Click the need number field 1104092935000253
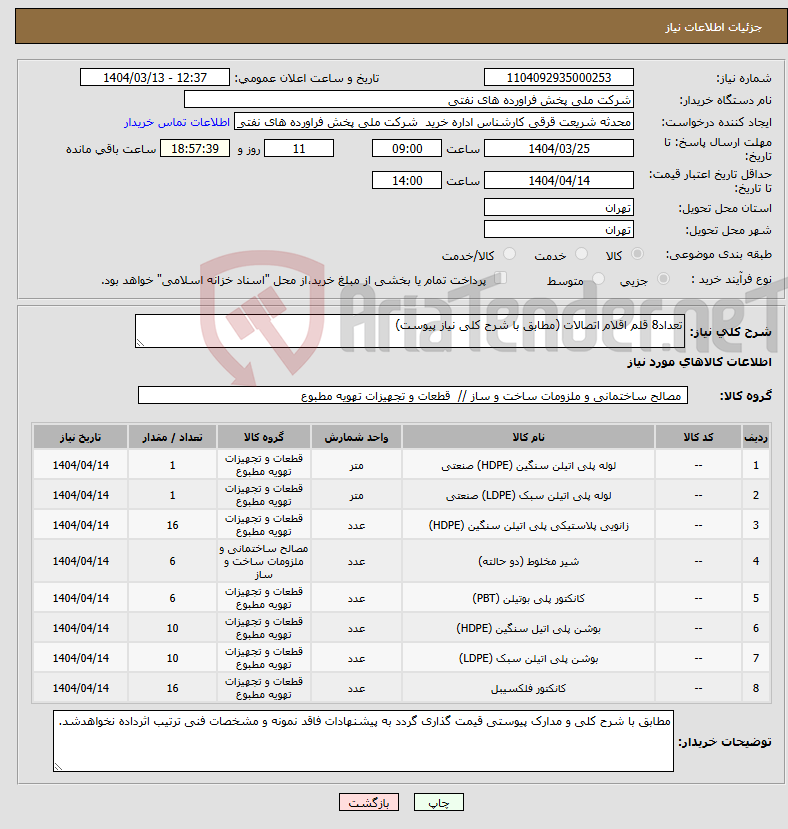Image resolution: width=788 pixels, height=829 pixels. [x=558, y=78]
